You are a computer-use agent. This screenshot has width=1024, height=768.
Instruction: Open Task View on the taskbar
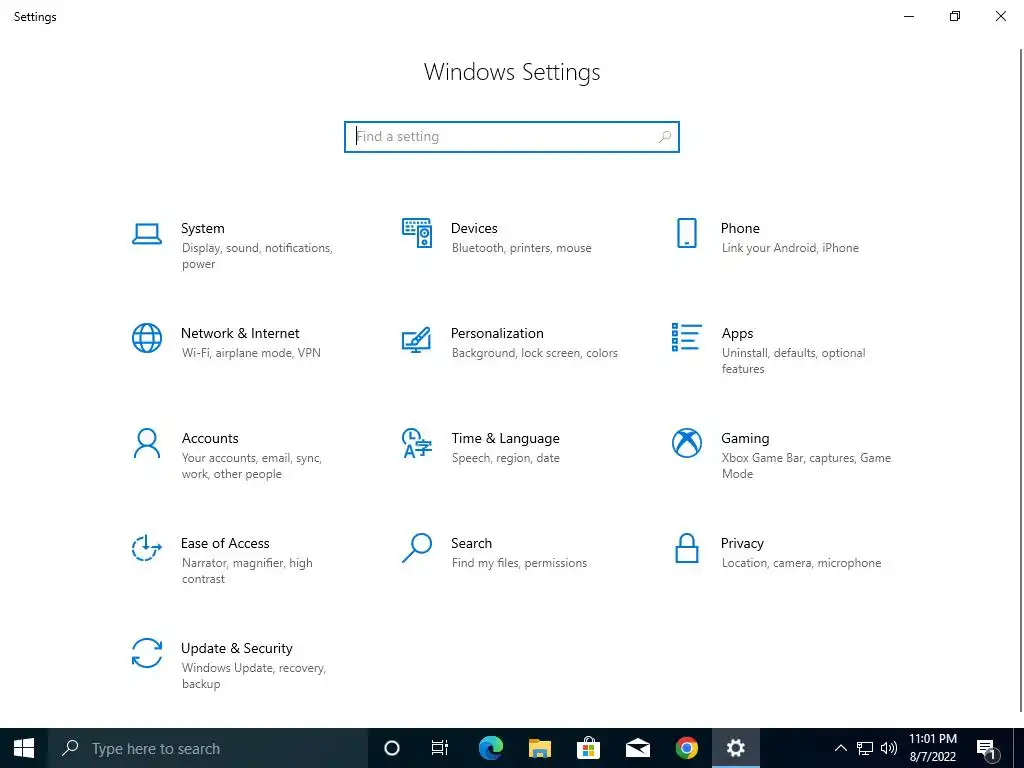point(440,748)
